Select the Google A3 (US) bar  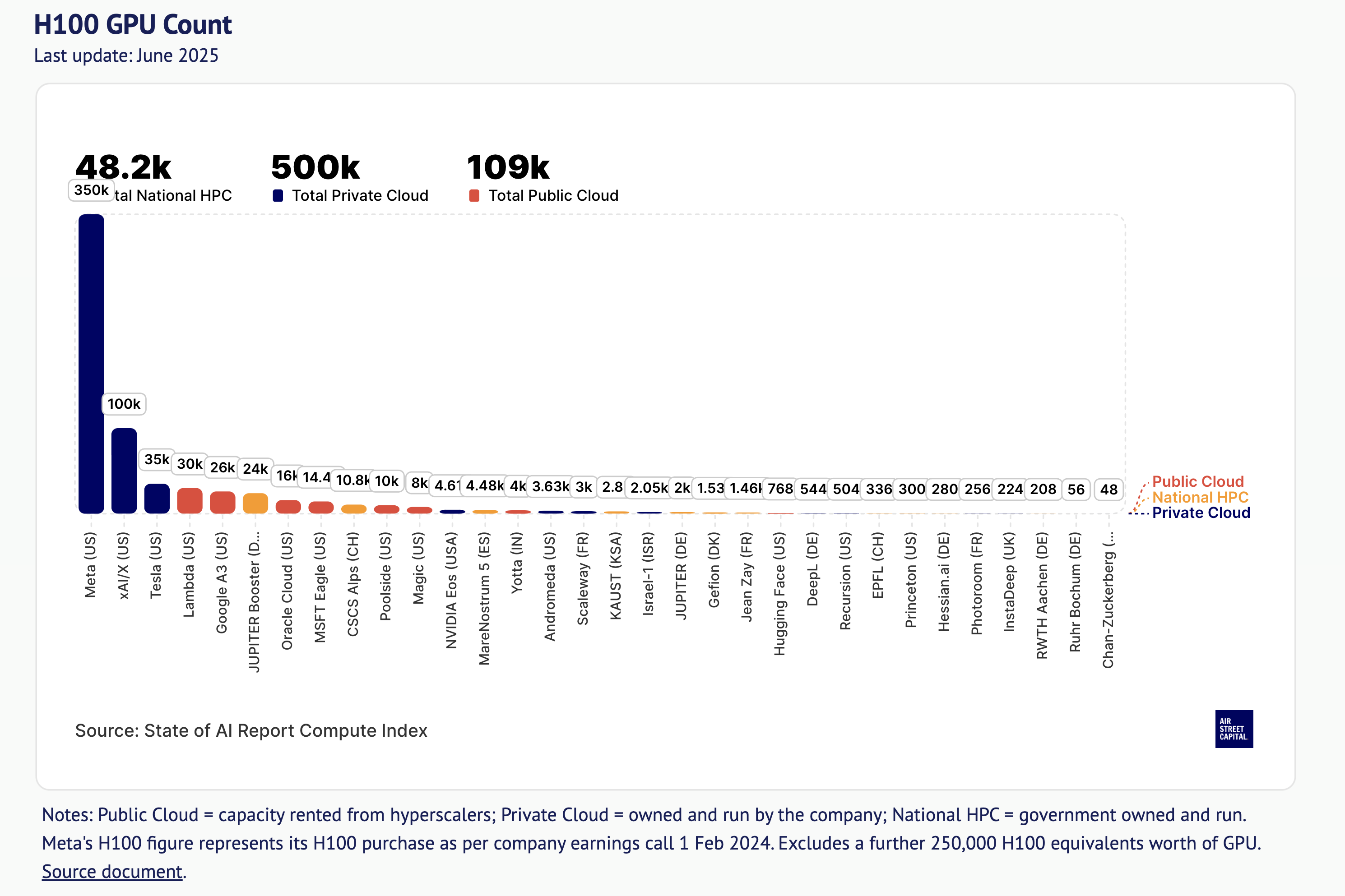223,502
